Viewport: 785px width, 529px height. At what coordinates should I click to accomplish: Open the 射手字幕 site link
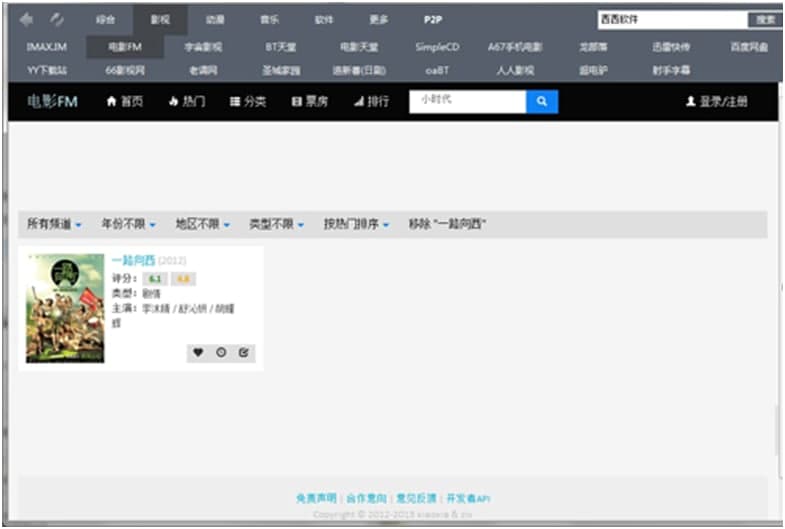click(671, 71)
